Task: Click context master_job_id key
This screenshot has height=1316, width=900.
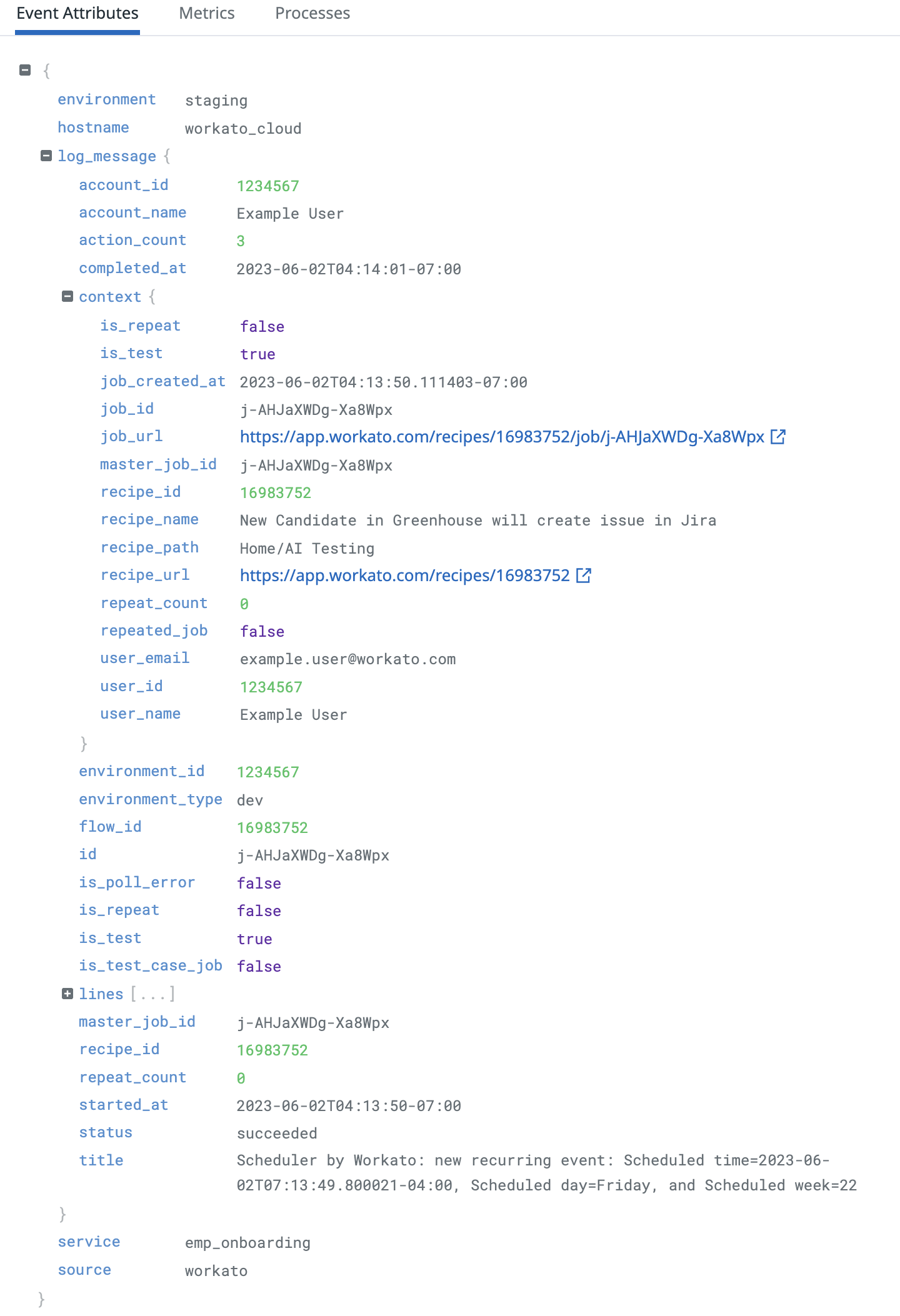Action: click(x=159, y=464)
